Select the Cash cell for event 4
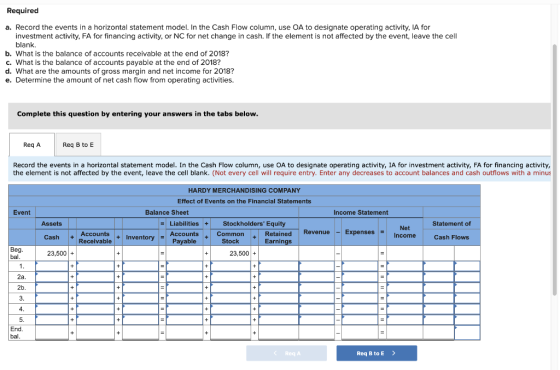Viewport: 560px width, 370px height. click(x=52, y=309)
